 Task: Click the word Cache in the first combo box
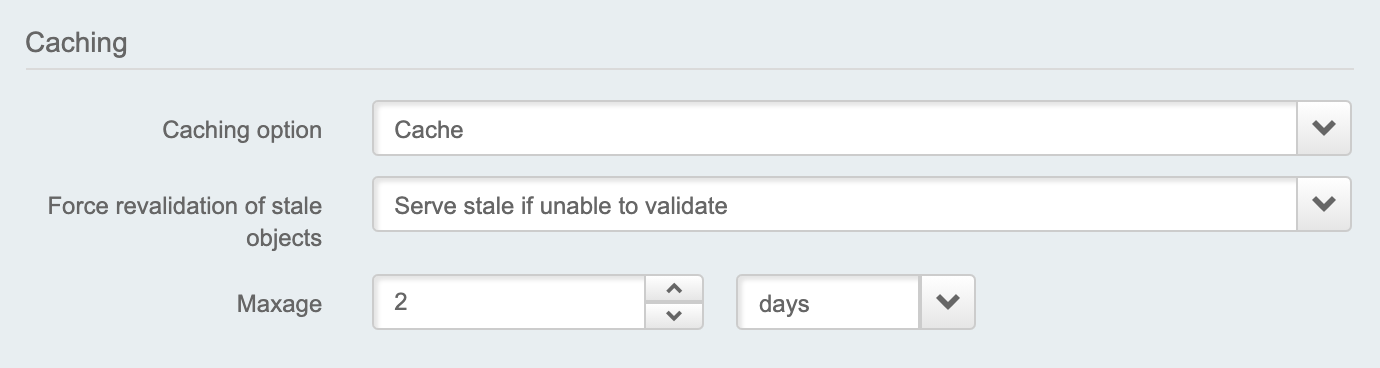click(x=429, y=129)
